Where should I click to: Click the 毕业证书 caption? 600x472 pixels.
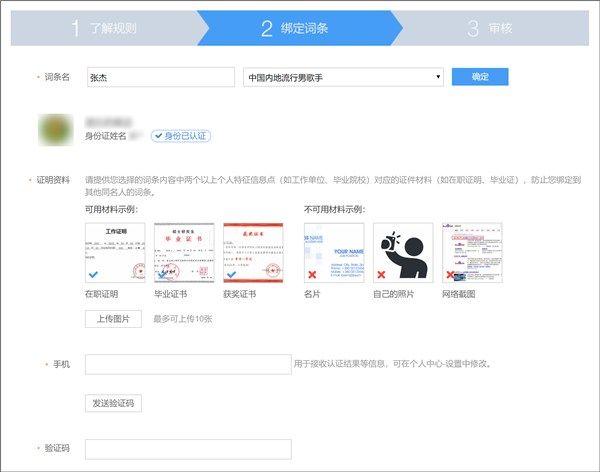(171, 294)
